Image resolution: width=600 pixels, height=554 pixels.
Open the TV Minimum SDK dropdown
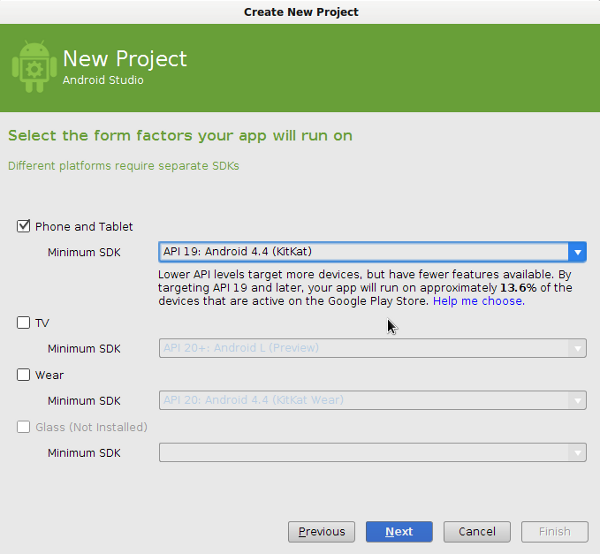point(373,348)
